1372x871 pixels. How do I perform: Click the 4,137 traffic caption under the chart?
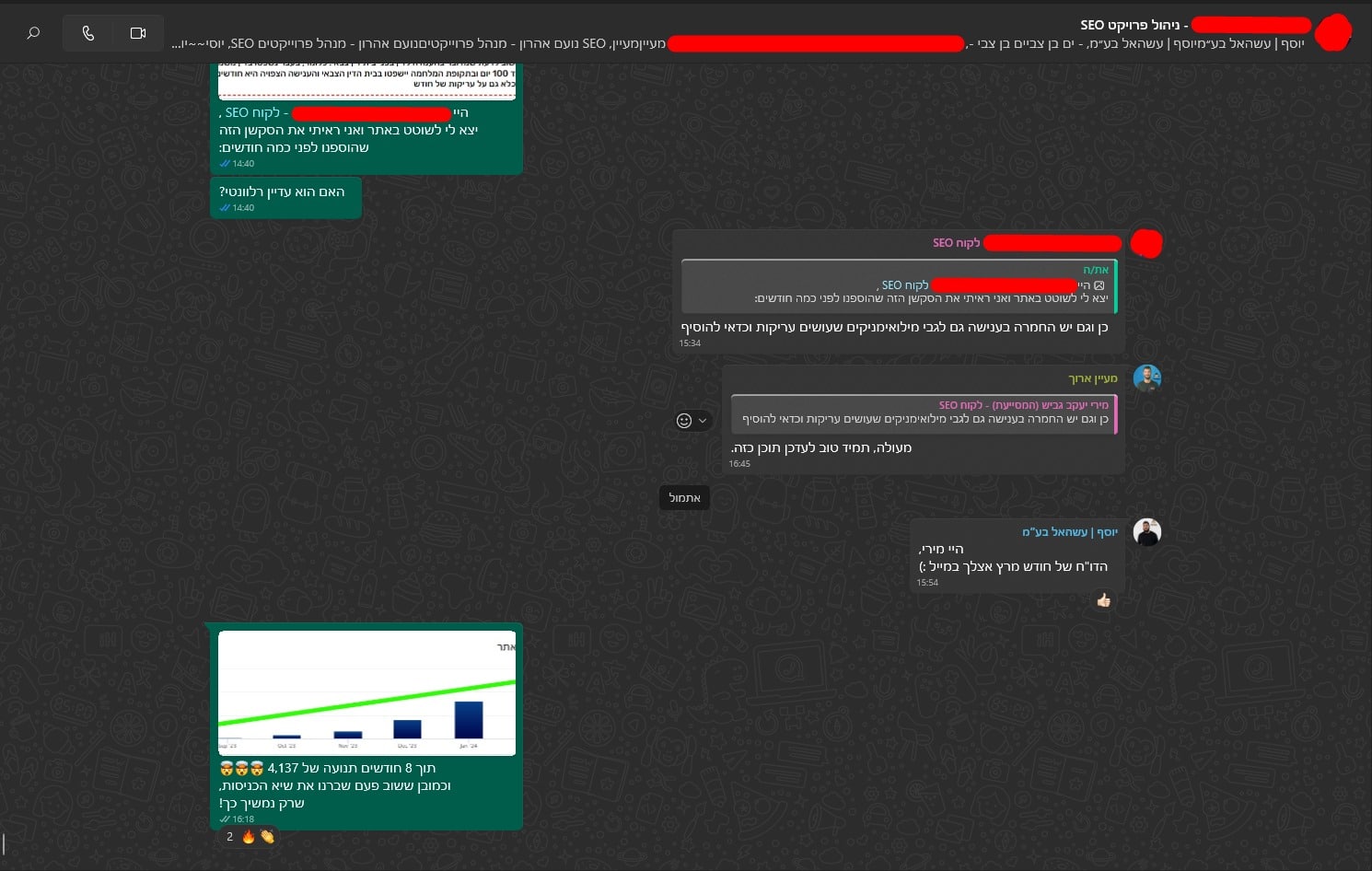point(328,768)
